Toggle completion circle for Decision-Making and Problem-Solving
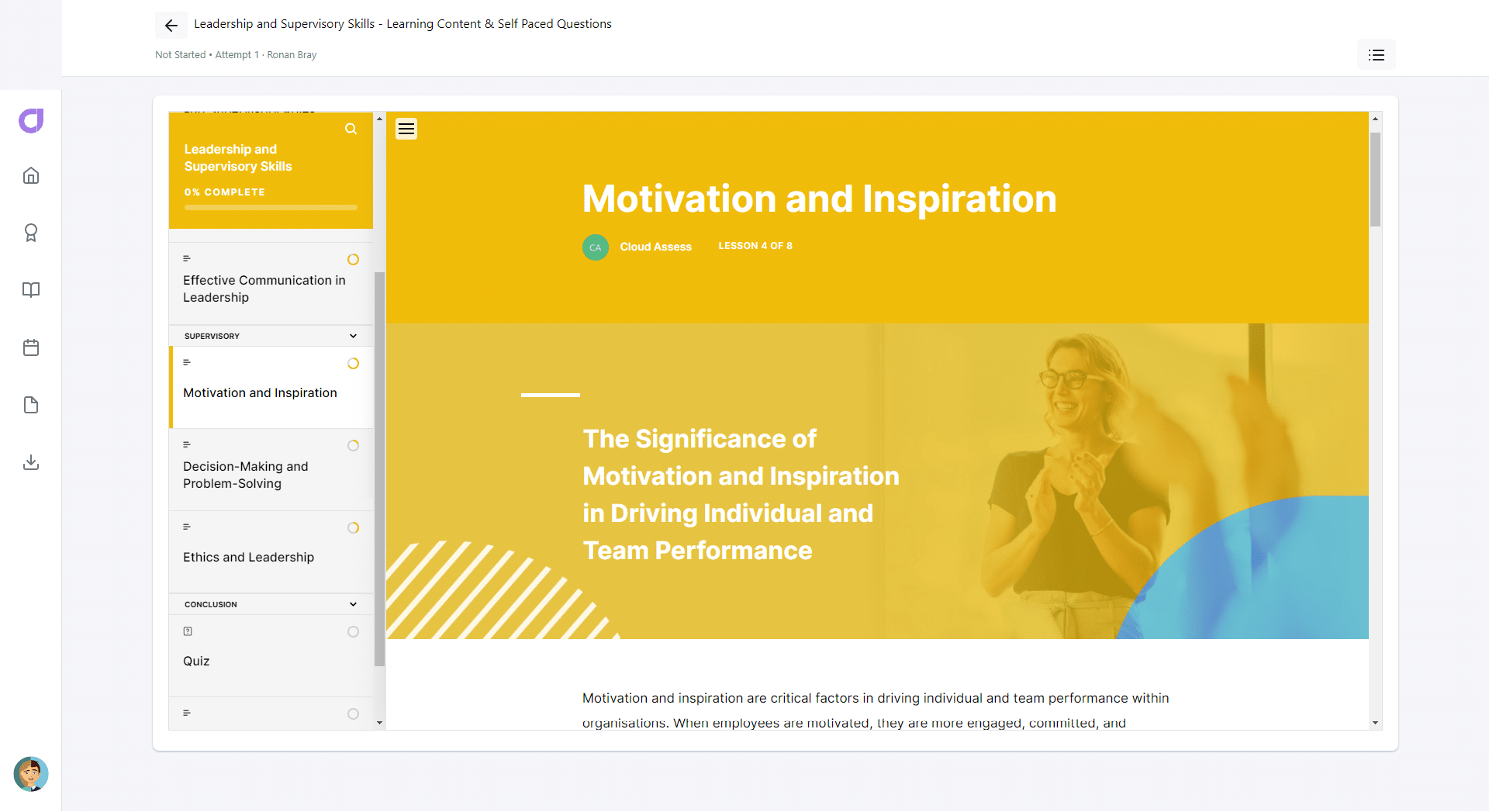This screenshot has height=812, width=1489. pos(354,446)
